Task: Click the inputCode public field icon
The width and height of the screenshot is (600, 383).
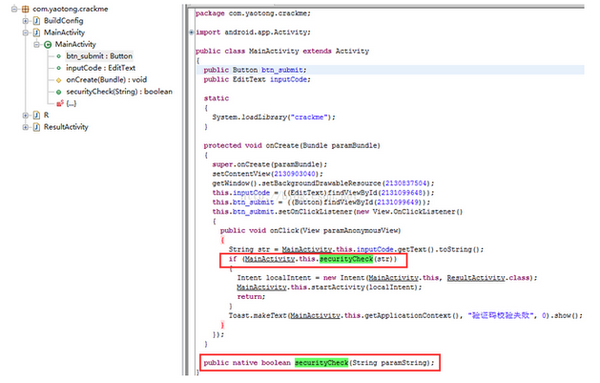Action: coord(59,68)
